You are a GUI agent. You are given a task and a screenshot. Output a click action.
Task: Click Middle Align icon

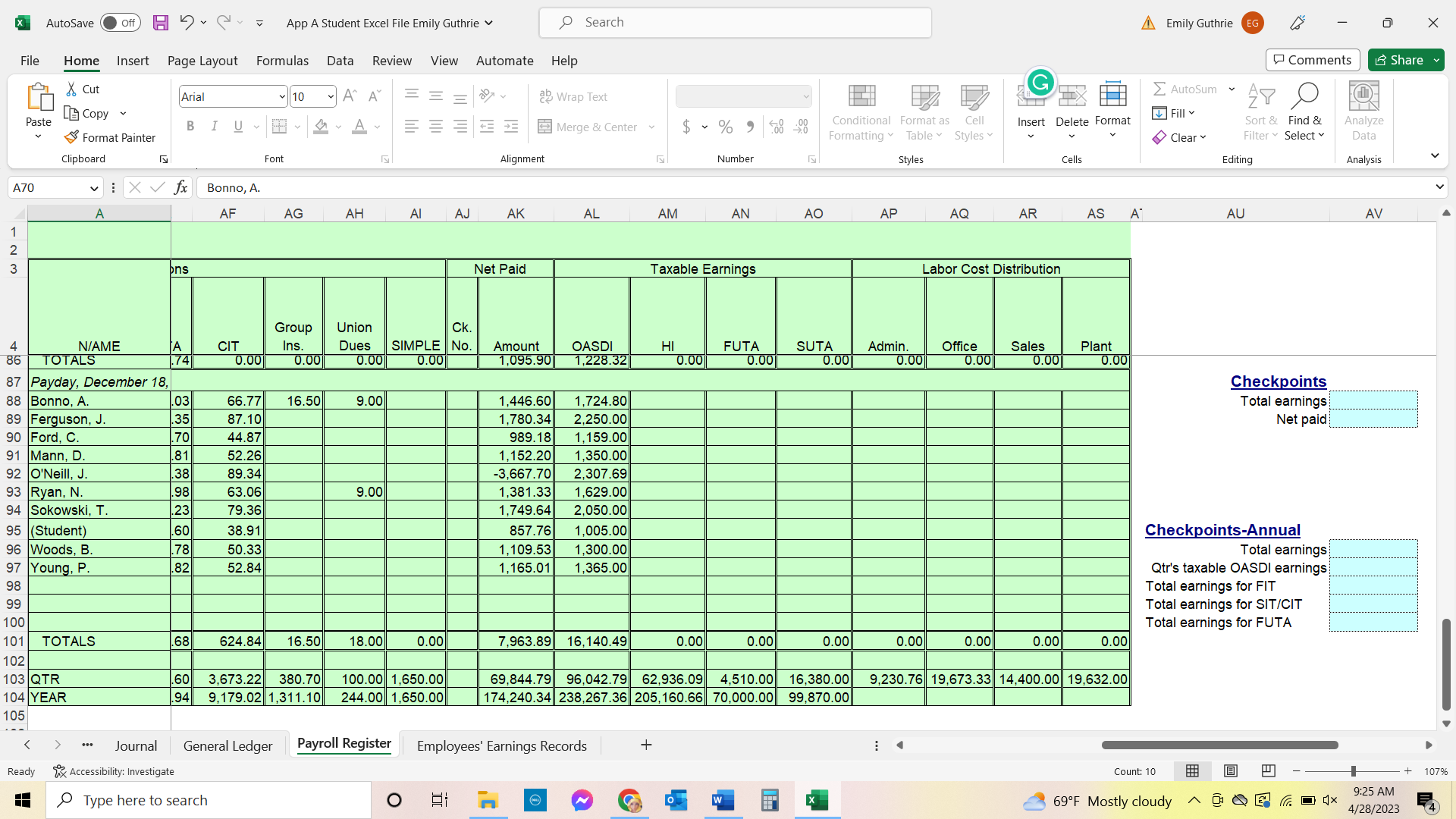(436, 96)
